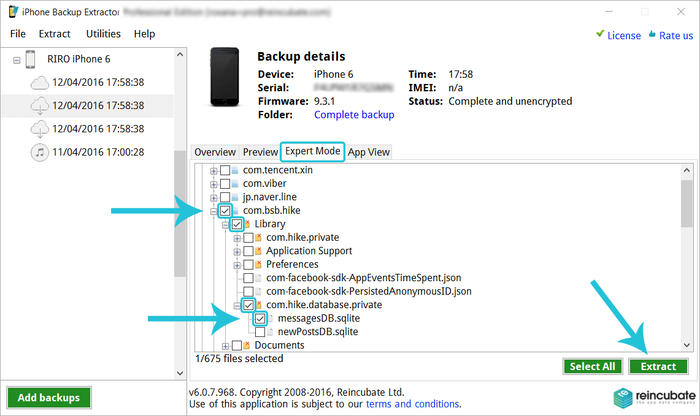Click the Rate us link

pos(676,36)
